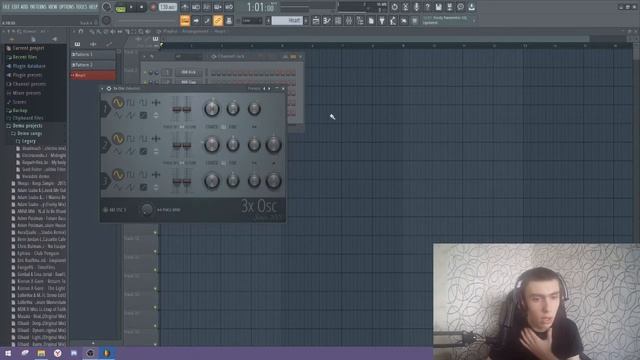The width and height of the screenshot is (640, 360).
Task: Select sine wave shape for oscillator 3
Action: [x=118, y=175]
